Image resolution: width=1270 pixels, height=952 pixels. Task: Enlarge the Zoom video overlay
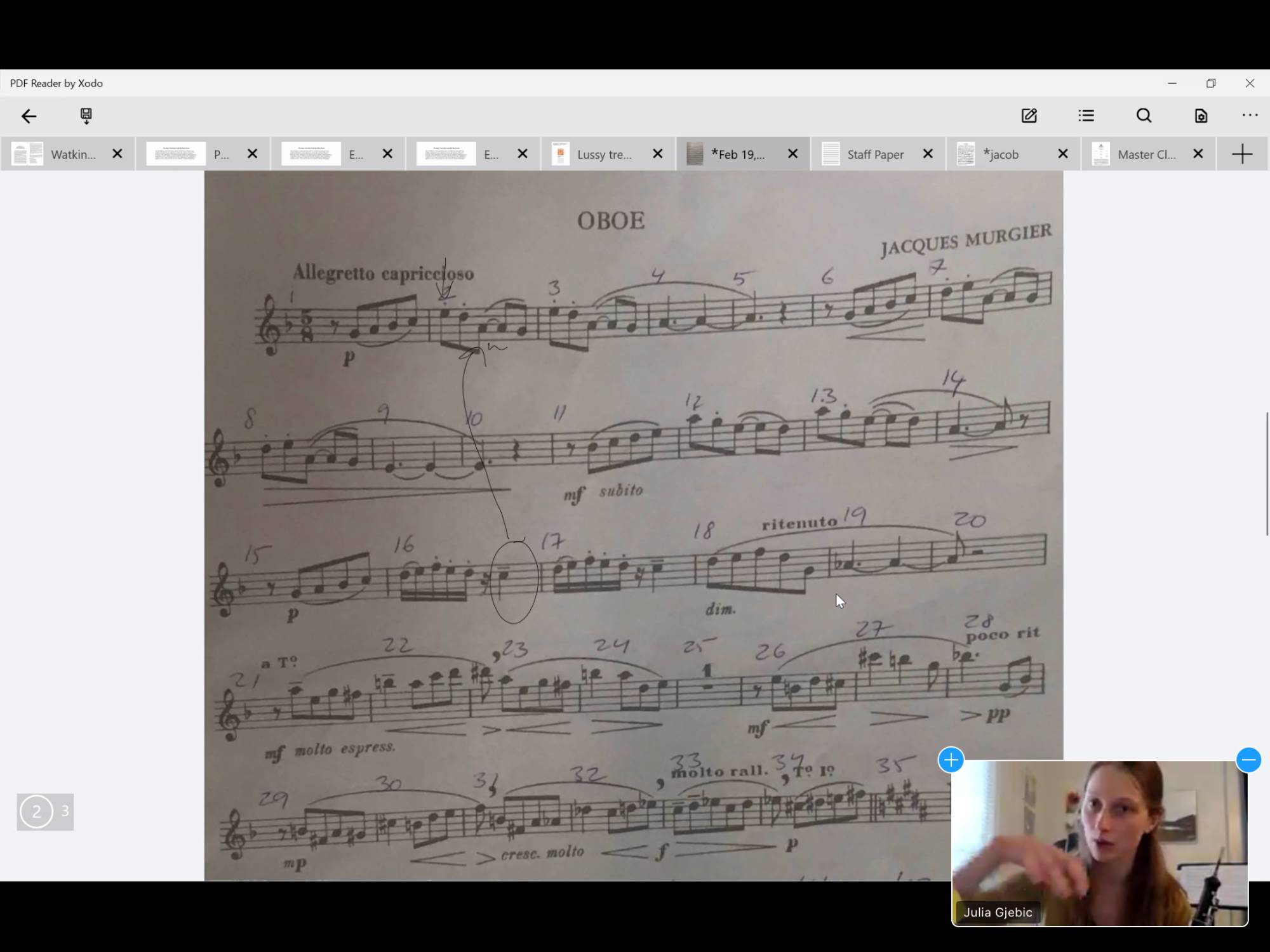coord(951,760)
